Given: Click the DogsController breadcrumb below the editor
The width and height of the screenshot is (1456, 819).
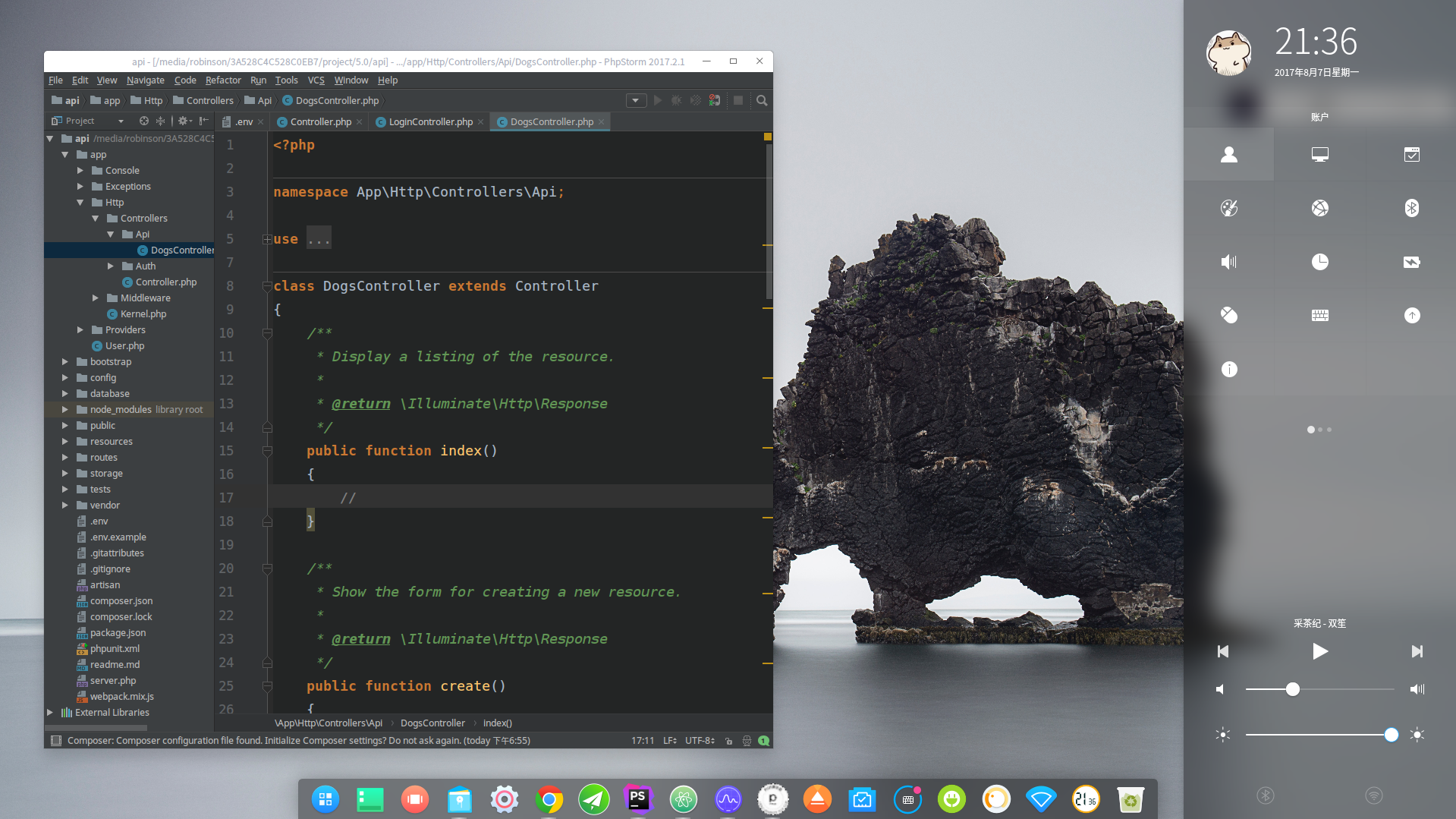Looking at the screenshot, I should tap(432, 723).
